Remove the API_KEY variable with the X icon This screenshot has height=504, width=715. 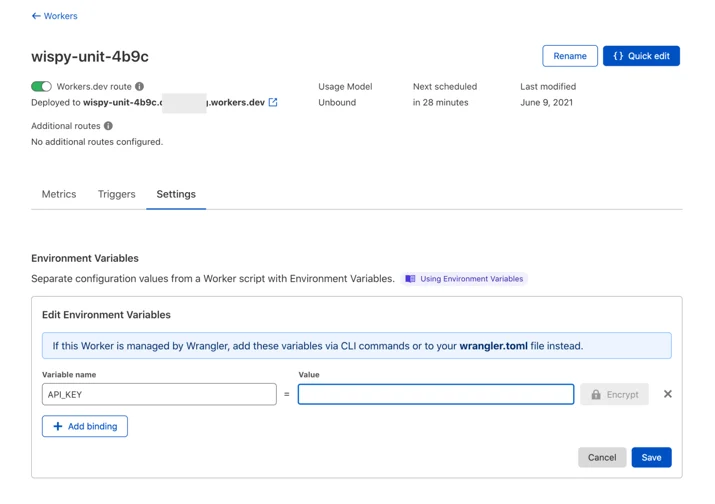click(668, 394)
